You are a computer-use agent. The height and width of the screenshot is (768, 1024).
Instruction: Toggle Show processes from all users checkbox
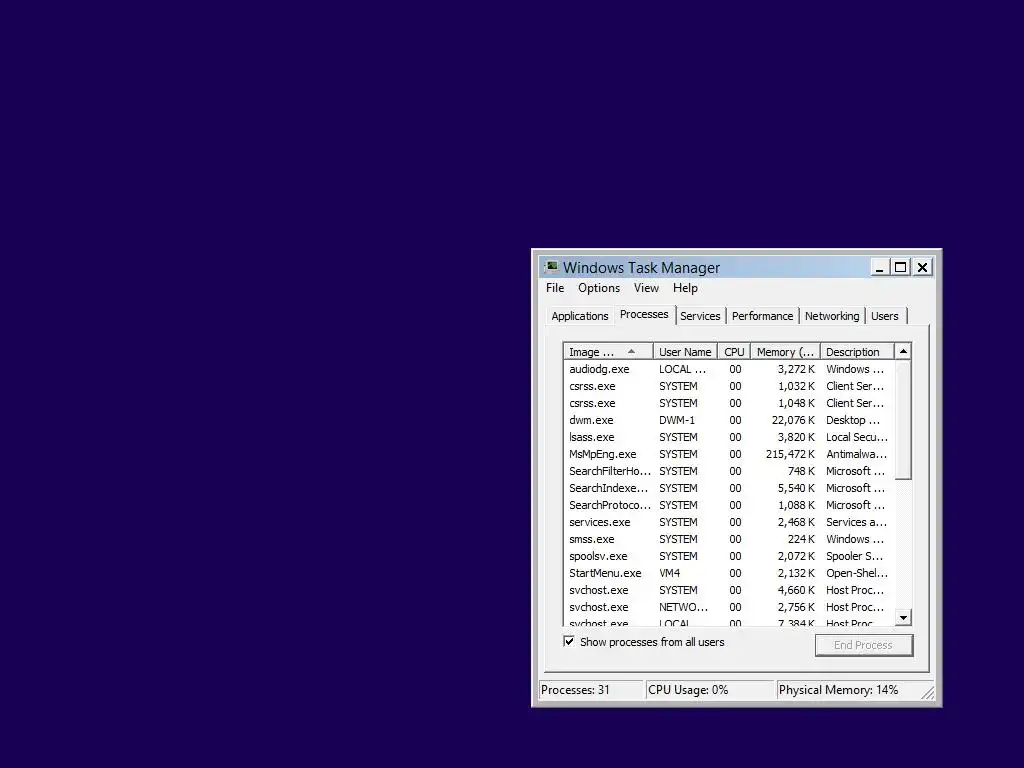(569, 642)
